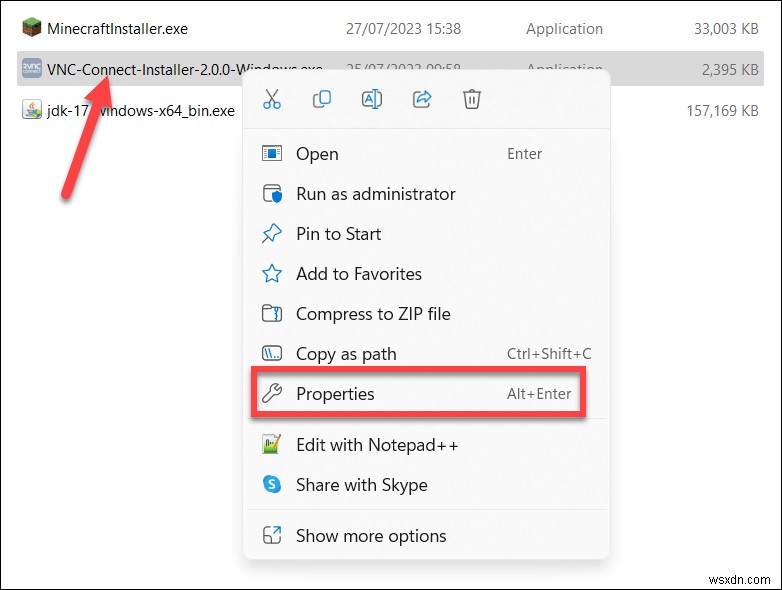Click the shield icon beside Run as administrator
Image resolution: width=782 pixels, height=590 pixels.
pyautogui.click(x=272, y=194)
